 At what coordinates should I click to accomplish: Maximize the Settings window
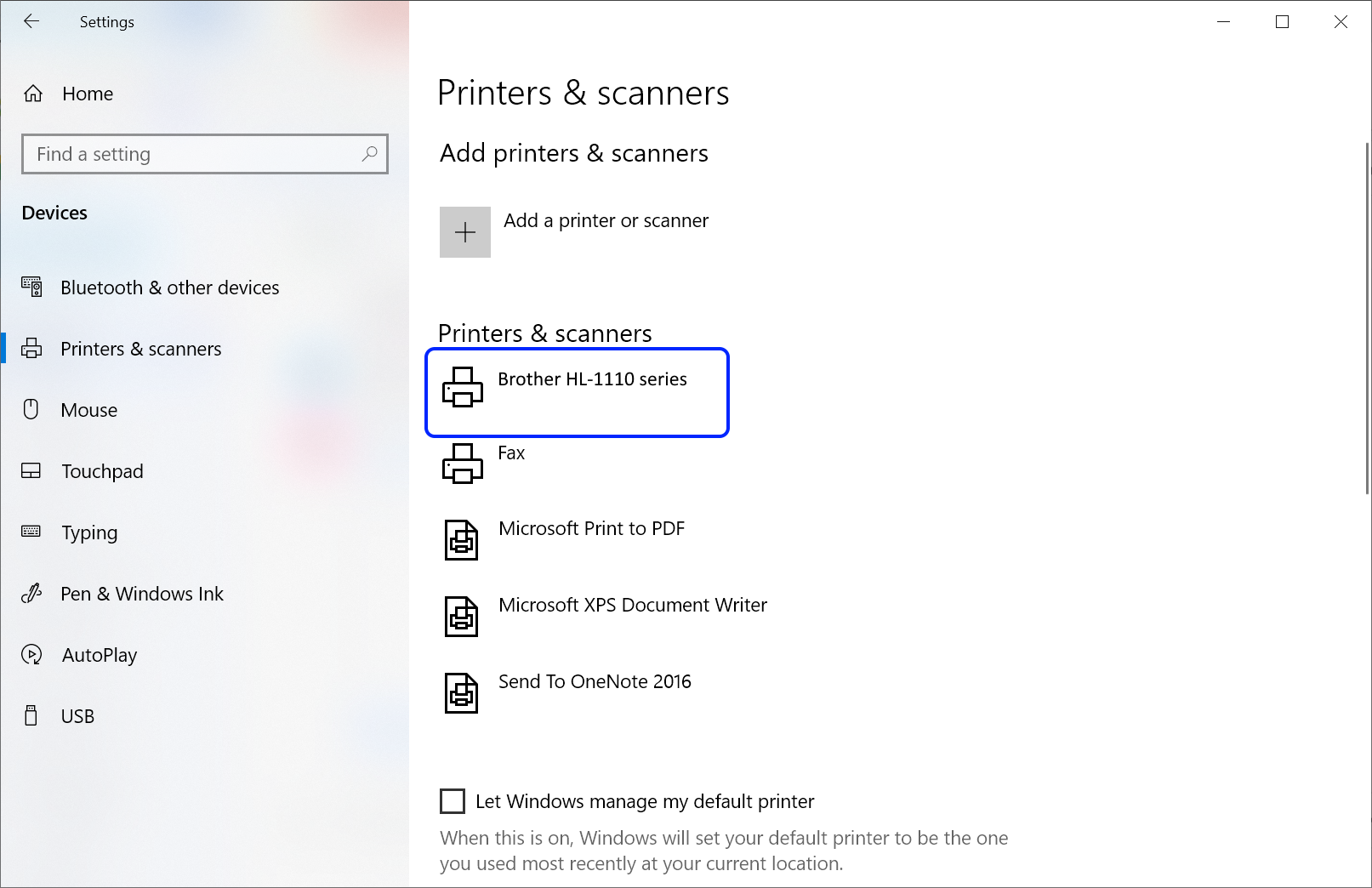point(1282,21)
